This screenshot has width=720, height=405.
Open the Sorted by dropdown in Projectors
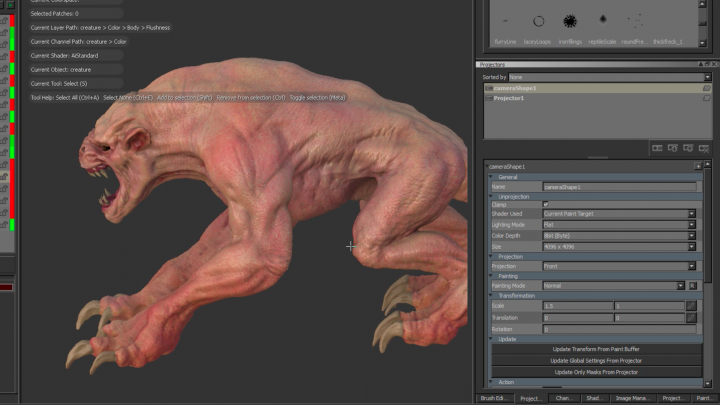coord(610,77)
